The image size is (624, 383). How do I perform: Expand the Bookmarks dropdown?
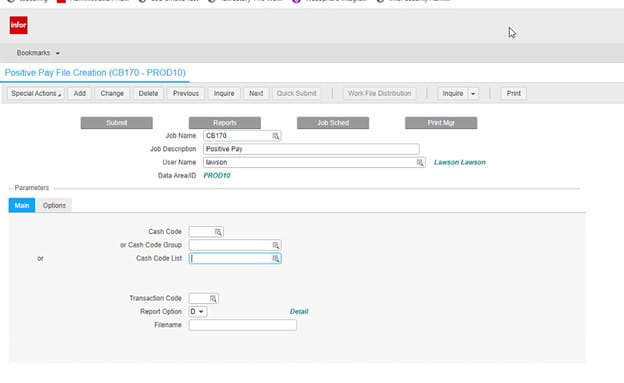[38, 53]
